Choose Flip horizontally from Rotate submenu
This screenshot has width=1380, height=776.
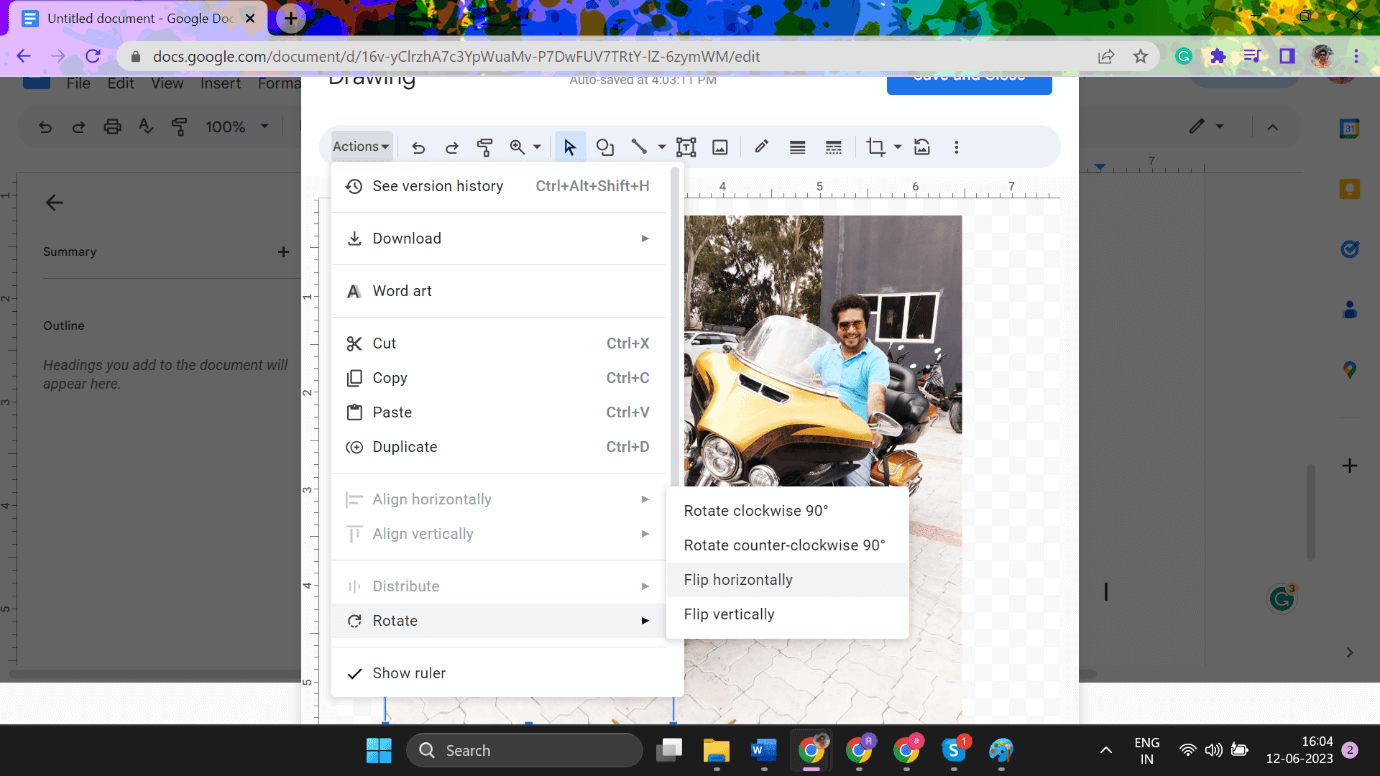click(738, 580)
